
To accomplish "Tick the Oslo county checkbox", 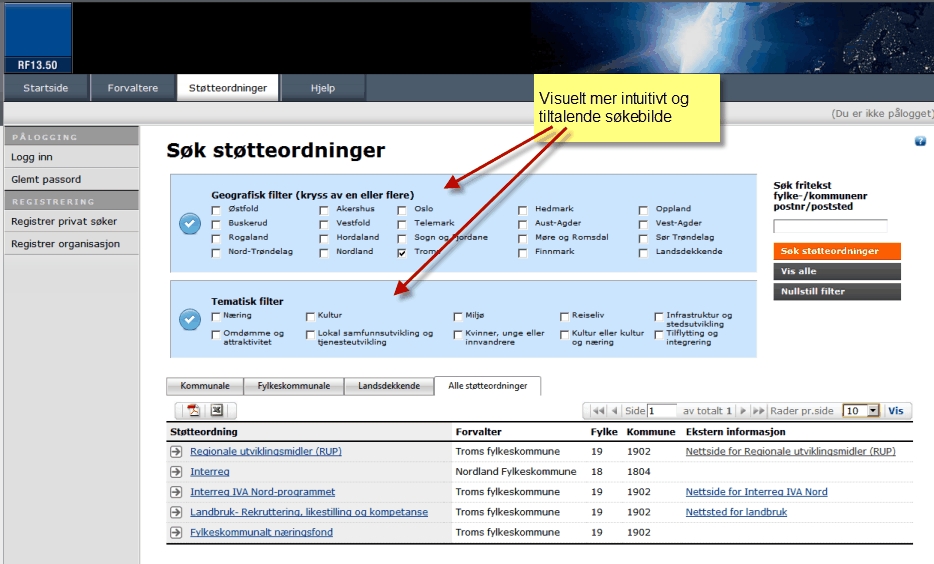I will click(402, 210).
